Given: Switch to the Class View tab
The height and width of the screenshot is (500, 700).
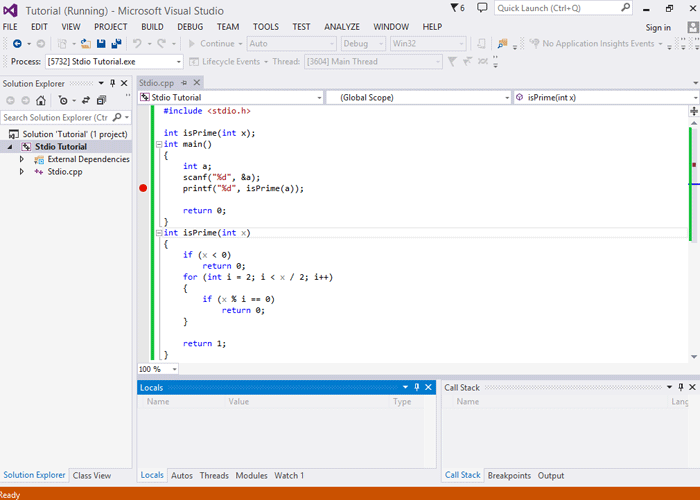Looking at the screenshot, I should pos(92,475).
